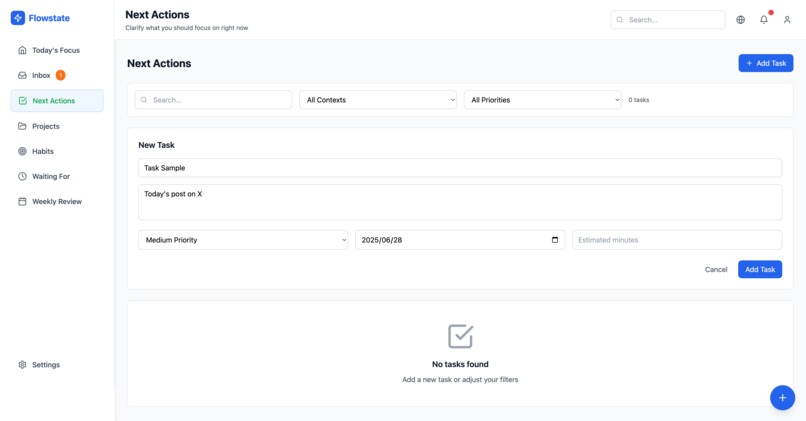Open Settings from the sidebar
Screen dimensions: 806x421
pos(57,364)
